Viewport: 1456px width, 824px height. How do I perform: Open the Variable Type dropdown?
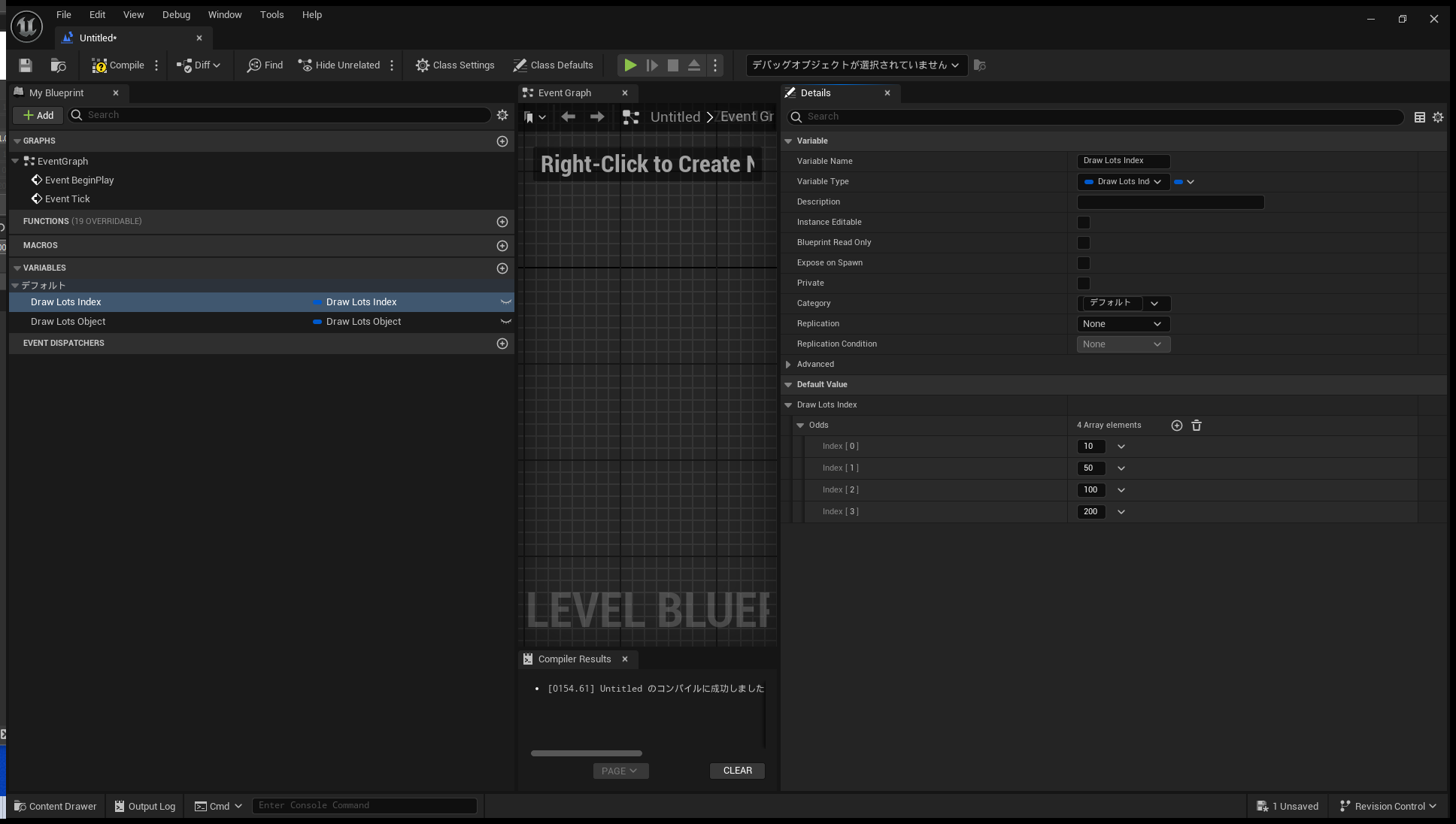1124,182
